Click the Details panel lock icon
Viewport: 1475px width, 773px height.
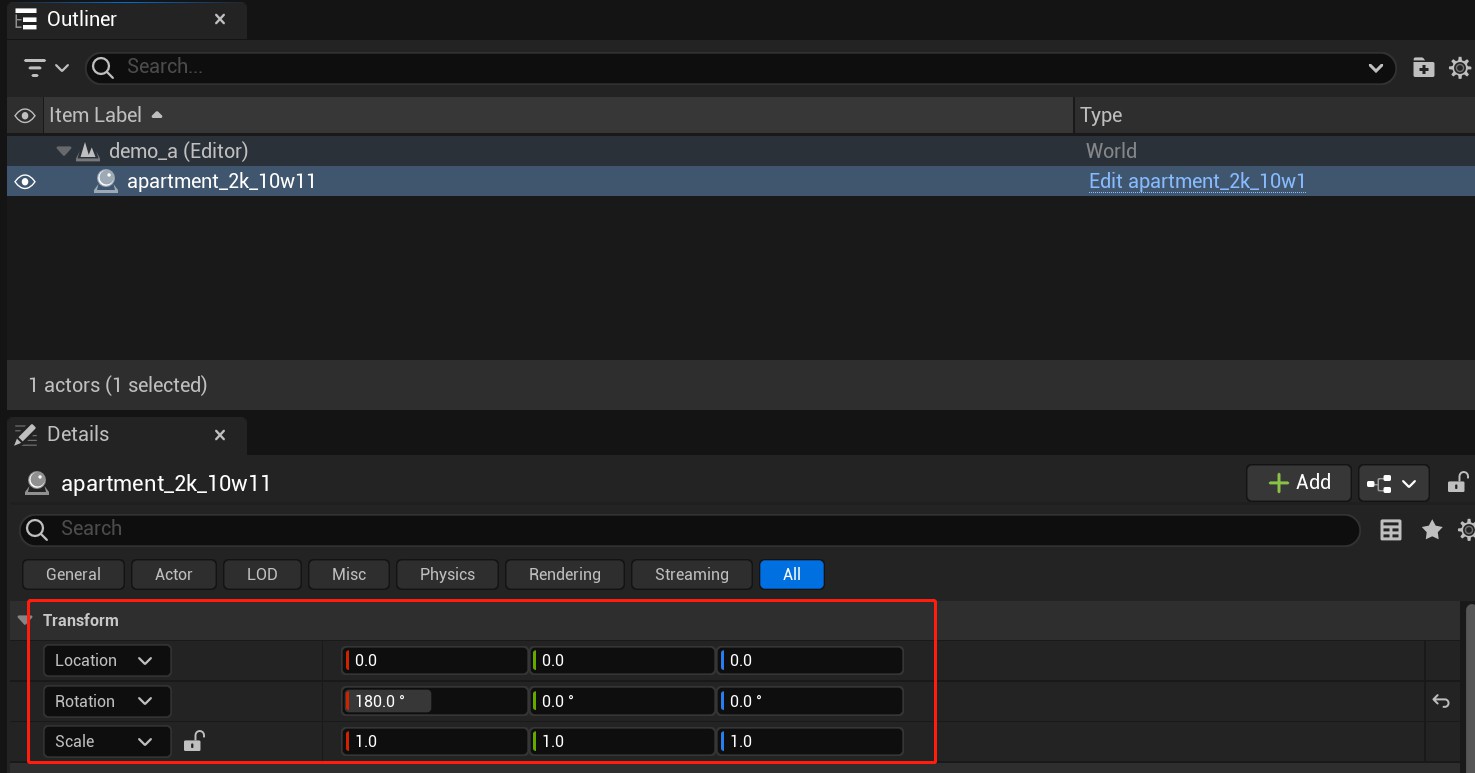tap(1458, 483)
